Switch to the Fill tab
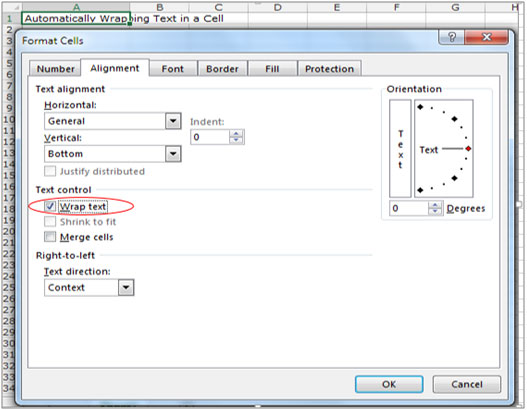 click(x=272, y=69)
